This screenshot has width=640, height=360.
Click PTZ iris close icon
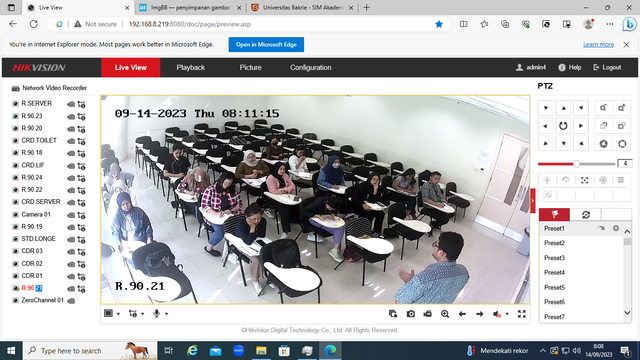pos(603,144)
